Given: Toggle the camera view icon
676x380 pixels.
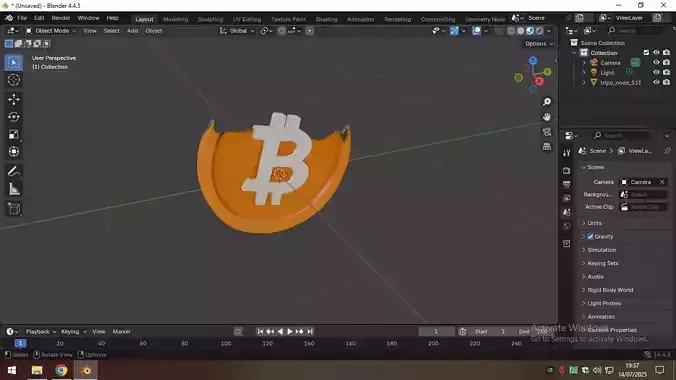Looking at the screenshot, I should tap(547, 132).
